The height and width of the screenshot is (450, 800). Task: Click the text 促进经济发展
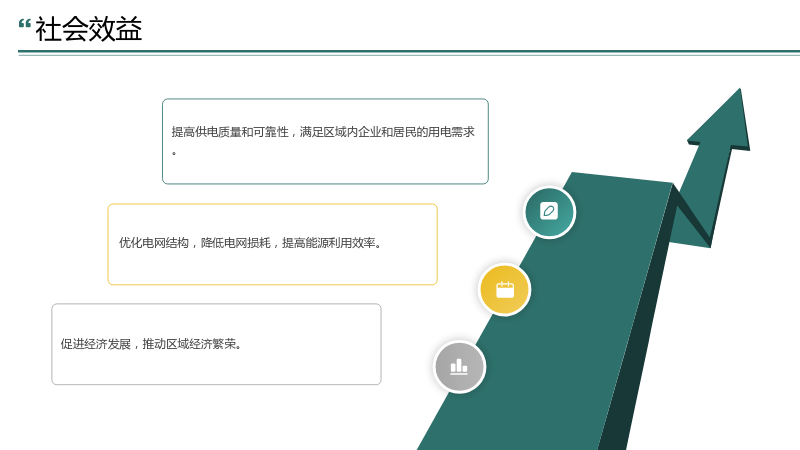pyautogui.click(x=95, y=344)
